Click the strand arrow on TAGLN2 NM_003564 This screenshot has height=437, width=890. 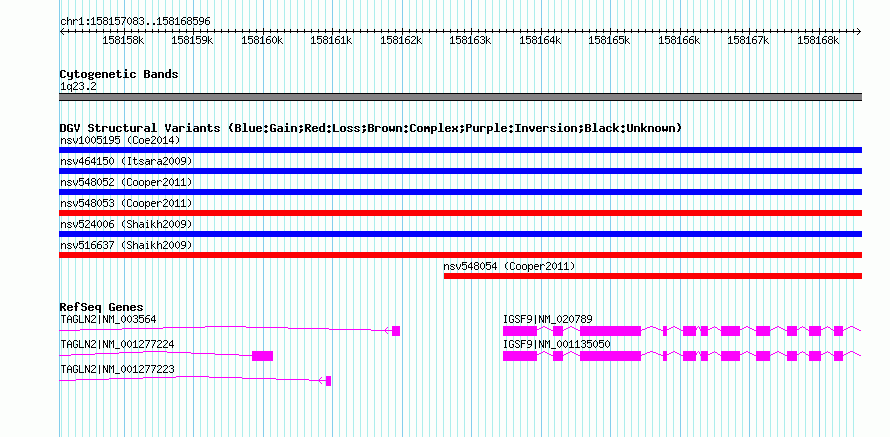click(x=388, y=331)
